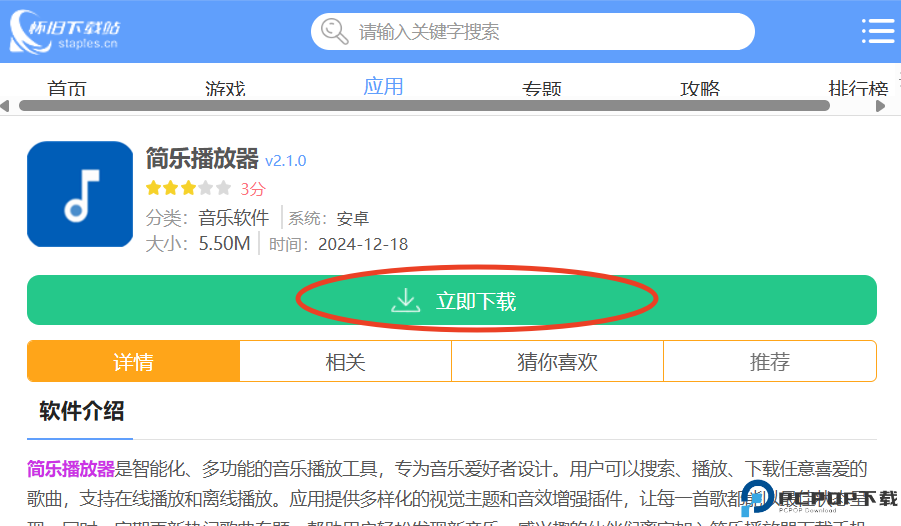Image resolution: width=901 pixels, height=526 pixels.
Task: Open the 游戏 nav tab
Action: [x=225, y=89]
